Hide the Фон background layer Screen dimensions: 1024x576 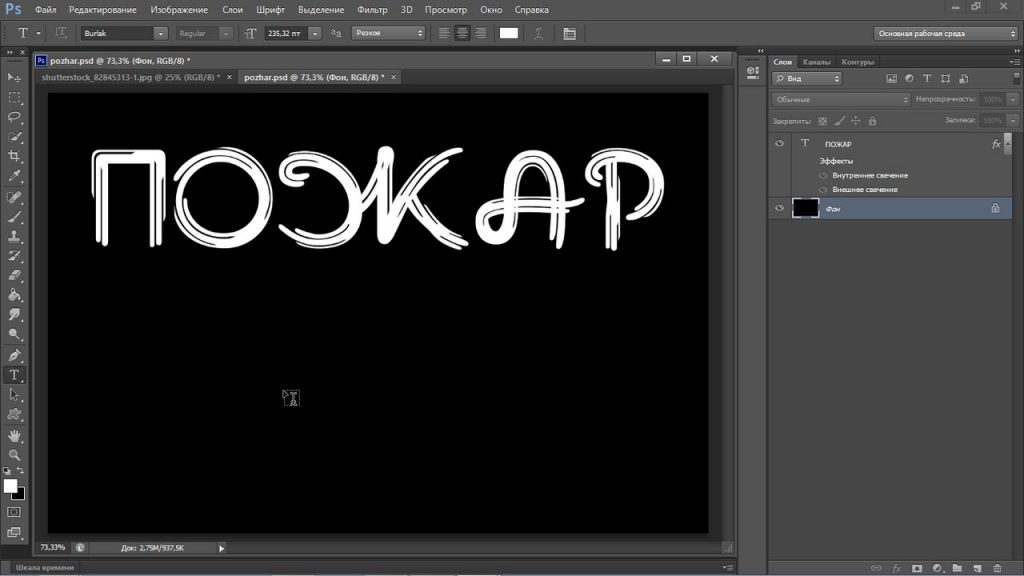tap(779, 208)
